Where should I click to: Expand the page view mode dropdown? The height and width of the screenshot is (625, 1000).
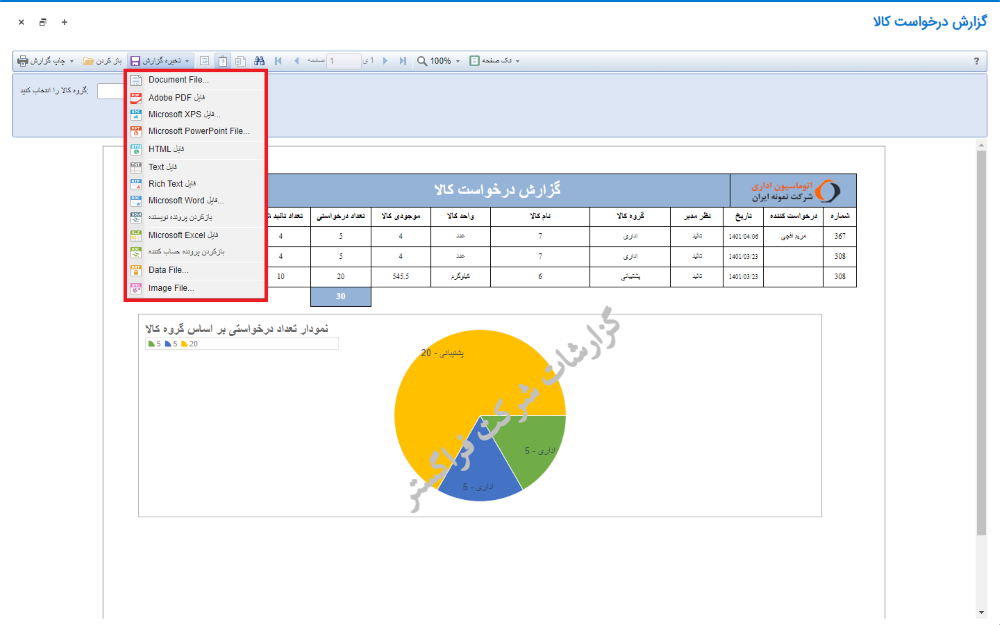[495, 61]
